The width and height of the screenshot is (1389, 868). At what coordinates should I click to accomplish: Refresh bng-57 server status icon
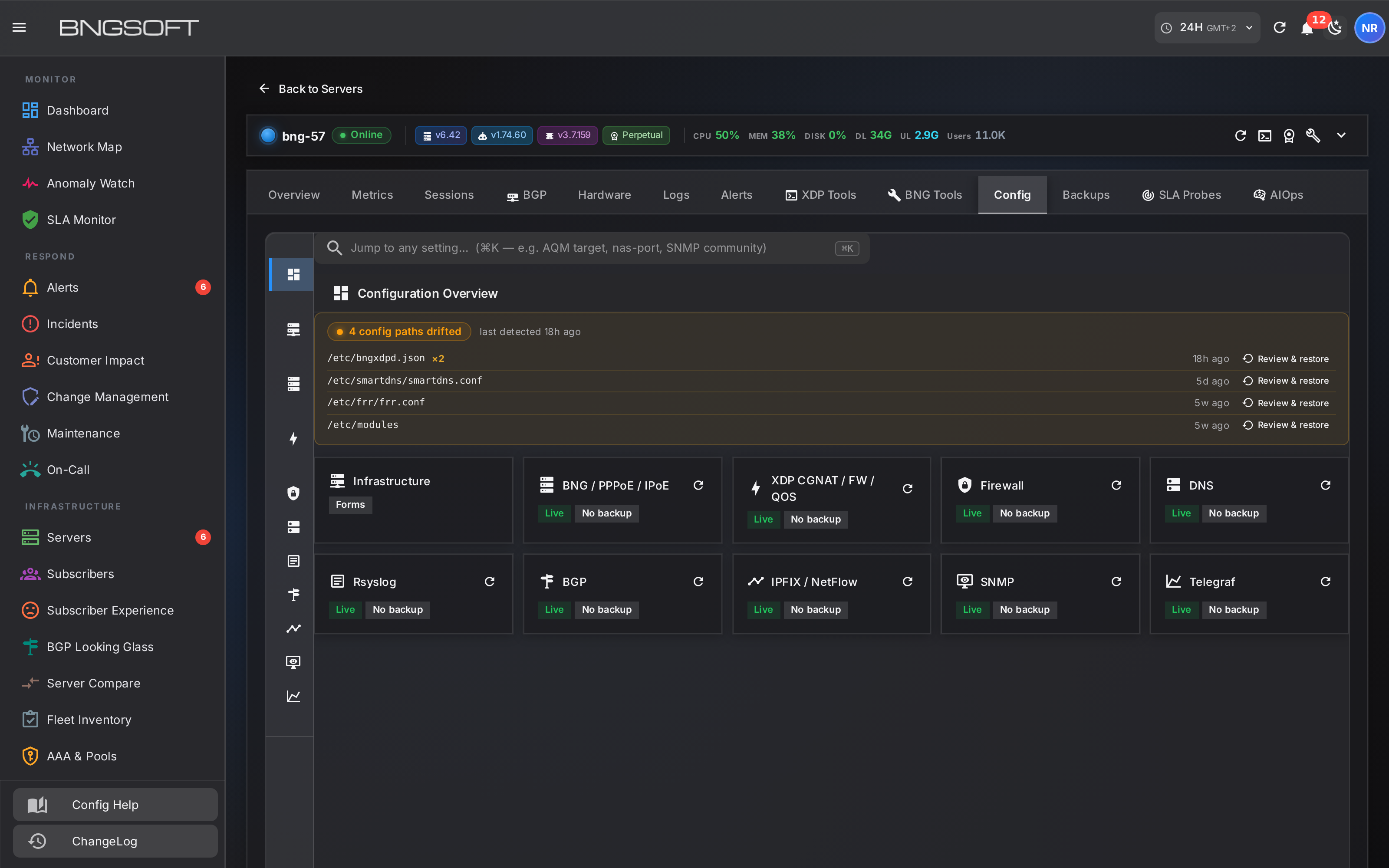pos(1241,135)
